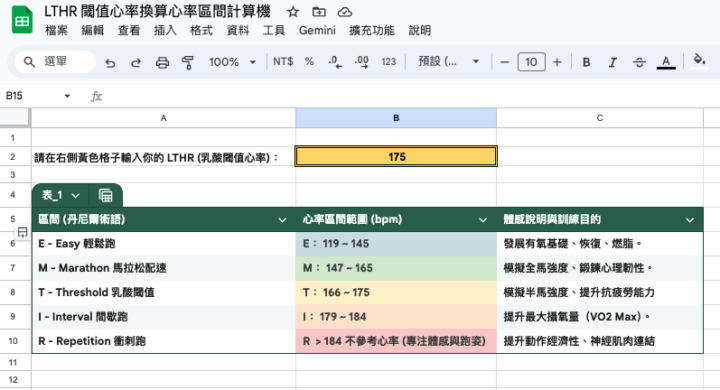This screenshot has width=720, height=390.
Task: Increase decimal places
Action: pos(362,62)
